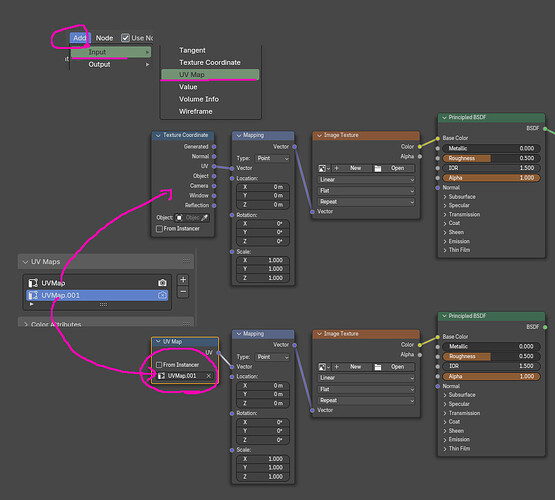The width and height of the screenshot is (555, 500).
Task: Adjust Alpha slider in upper Principled BSDF
Action: click(491, 178)
